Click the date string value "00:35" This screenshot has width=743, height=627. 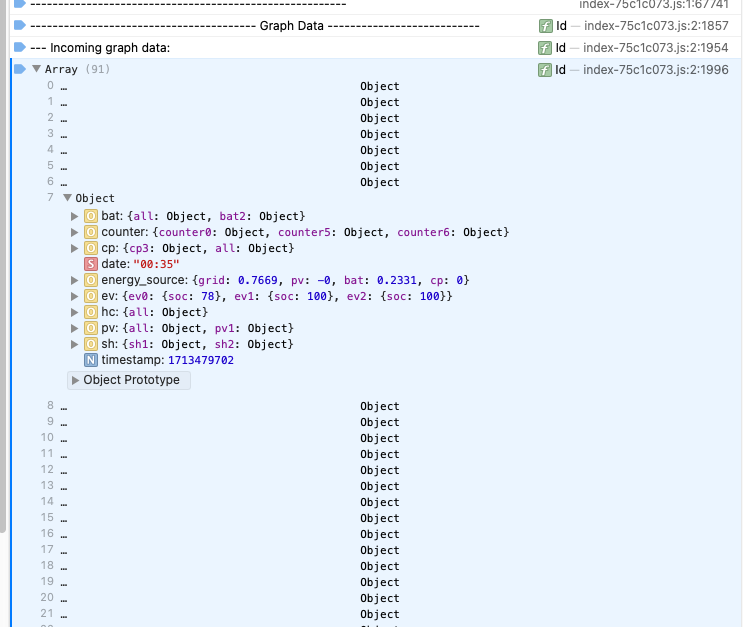[156, 264]
